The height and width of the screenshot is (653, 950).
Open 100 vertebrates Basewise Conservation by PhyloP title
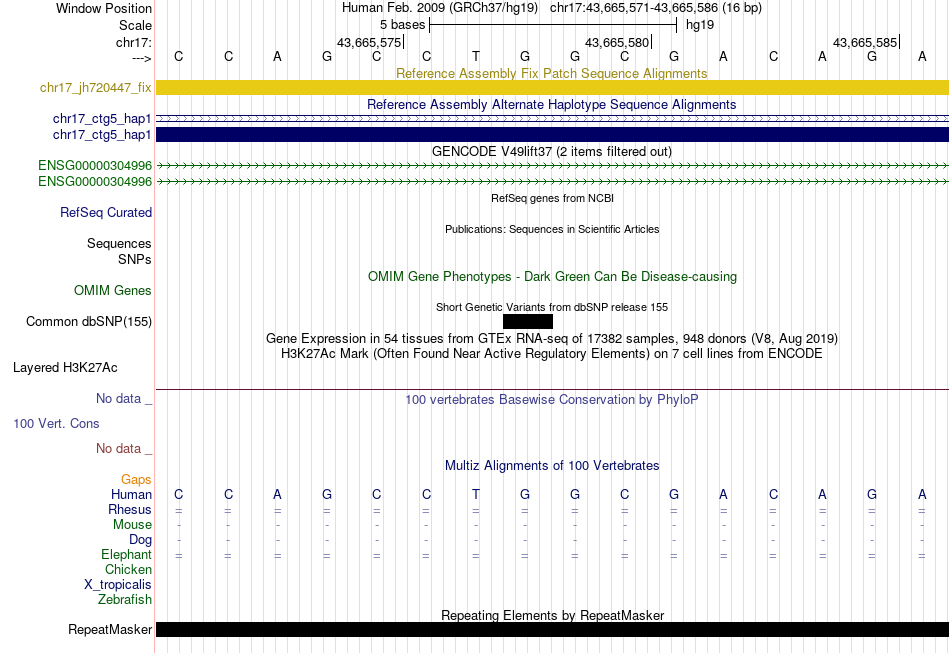pyautogui.click(x=551, y=400)
